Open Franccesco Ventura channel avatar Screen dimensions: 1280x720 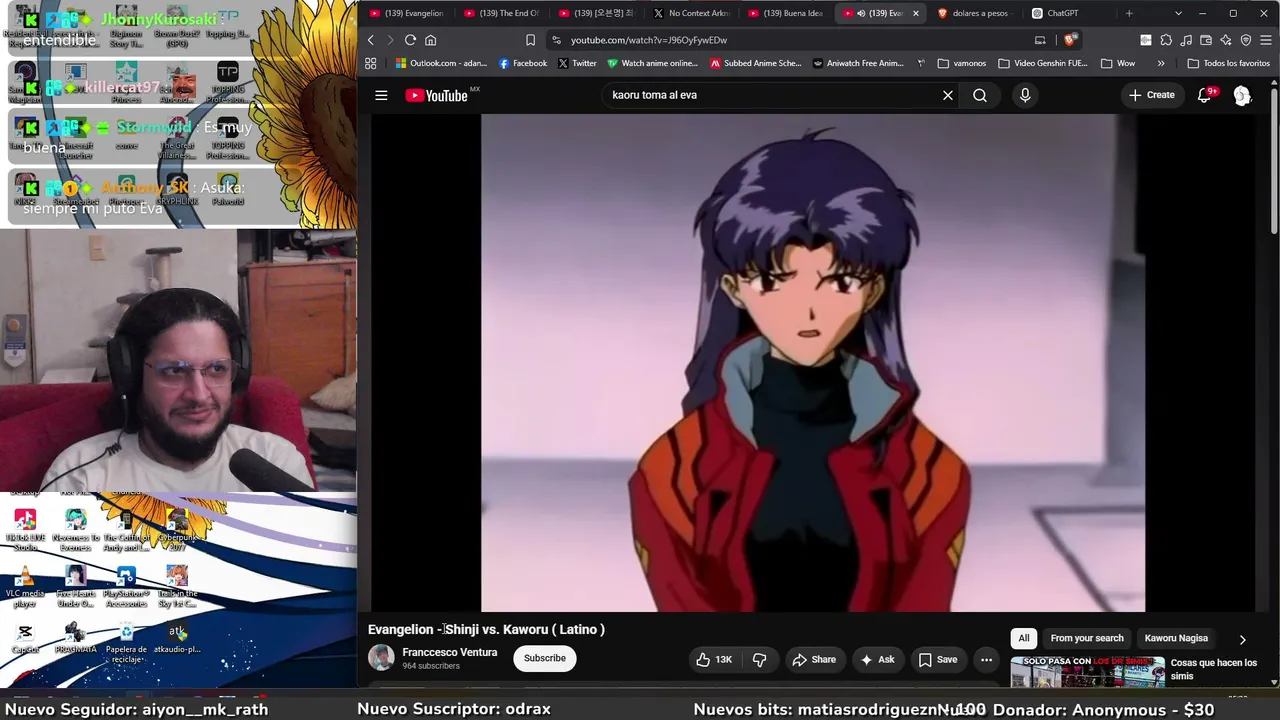click(381, 657)
